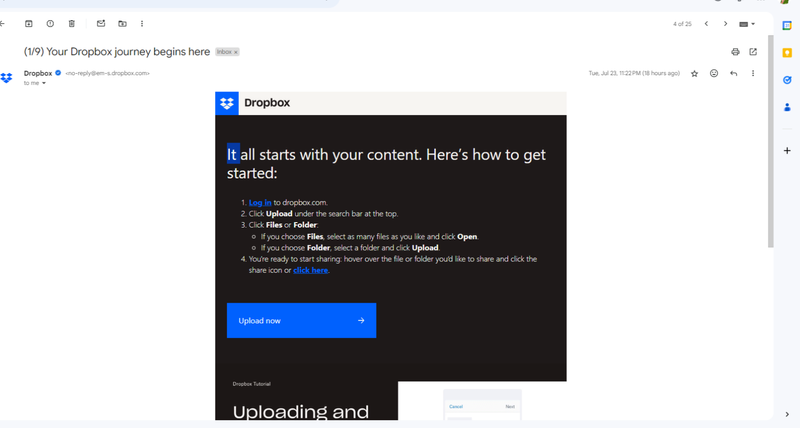Open the message's More options menu

click(x=753, y=73)
